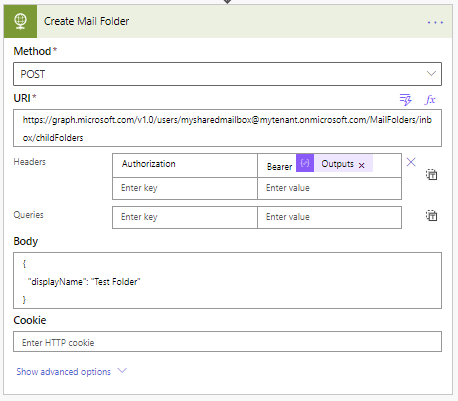Switch Headers to text mode icon
The image size is (458, 401).
pyautogui.click(x=432, y=175)
